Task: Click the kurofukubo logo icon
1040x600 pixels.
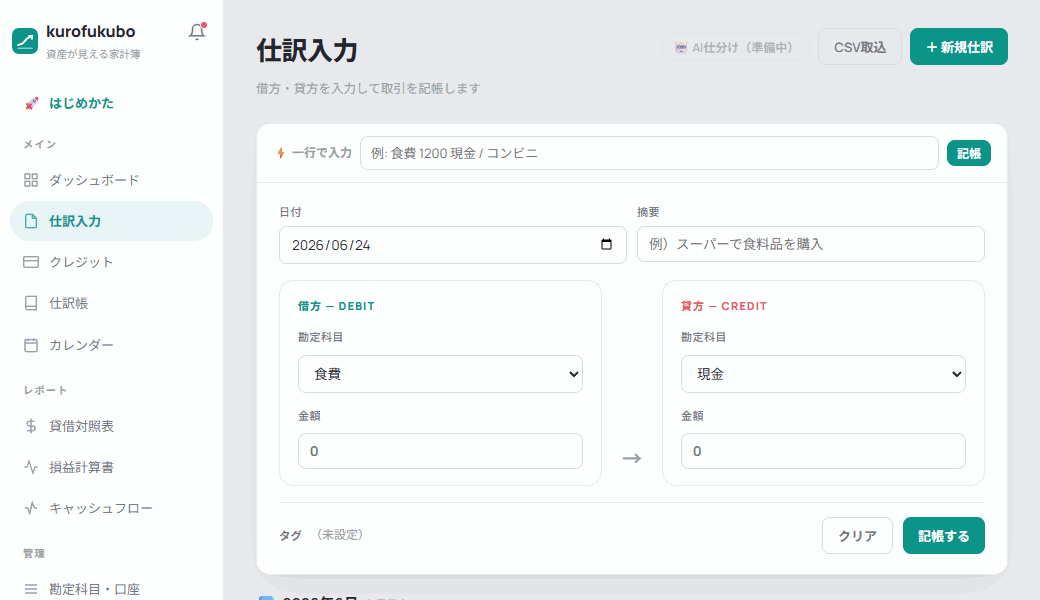Action: pos(25,41)
